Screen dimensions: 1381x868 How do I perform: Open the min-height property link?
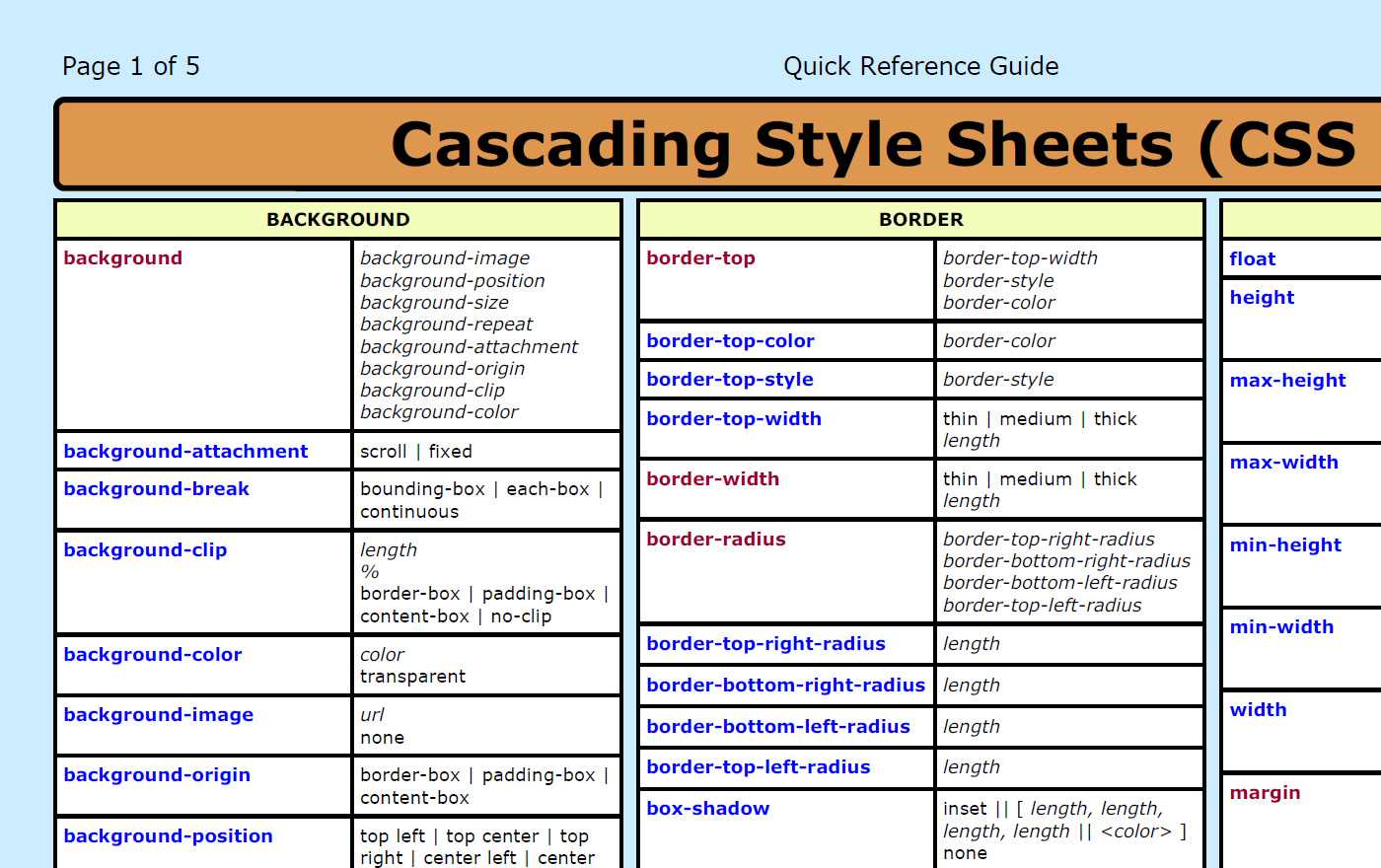[1285, 545]
